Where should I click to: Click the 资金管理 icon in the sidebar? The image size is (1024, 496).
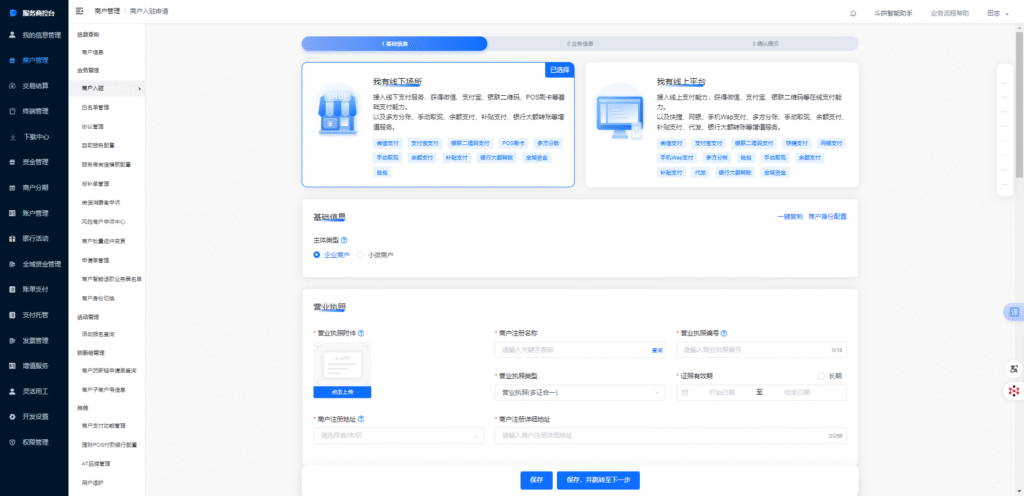[x=12, y=162]
